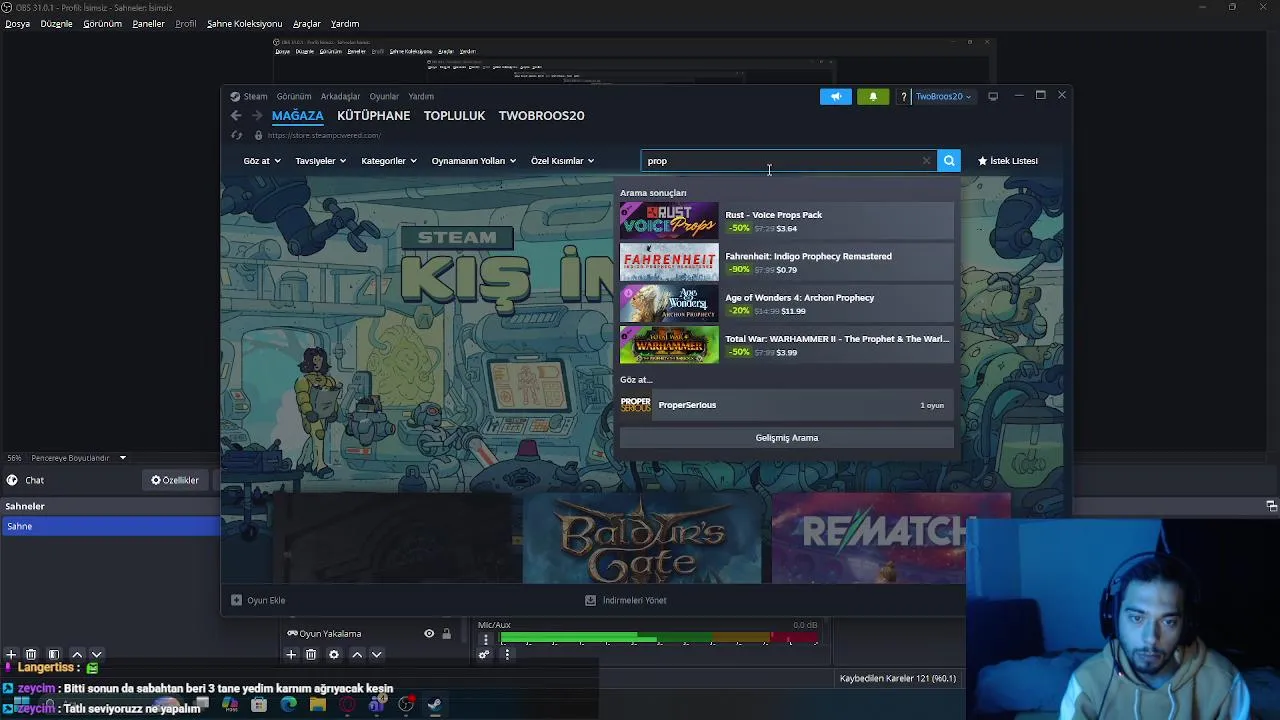Open Steam Oyunlar menu
The image size is (1280, 720).
tap(384, 97)
